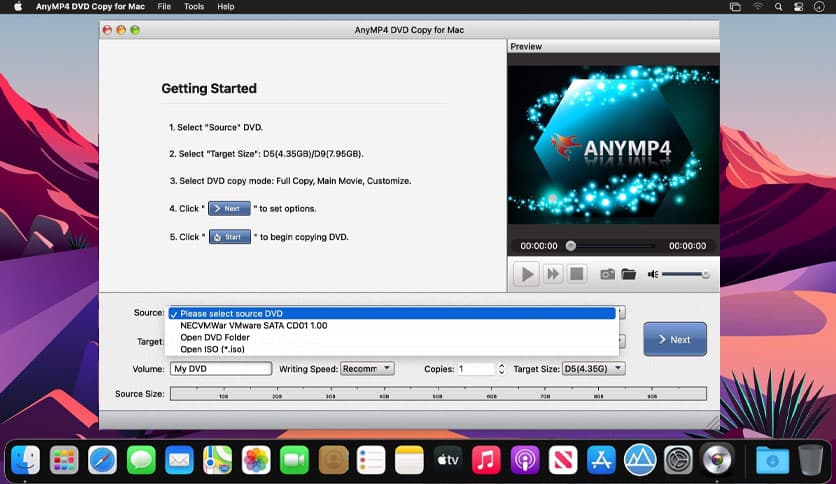Open the snapshot folder icon
The width and height of the screenshot is (836, 484).
629,274
